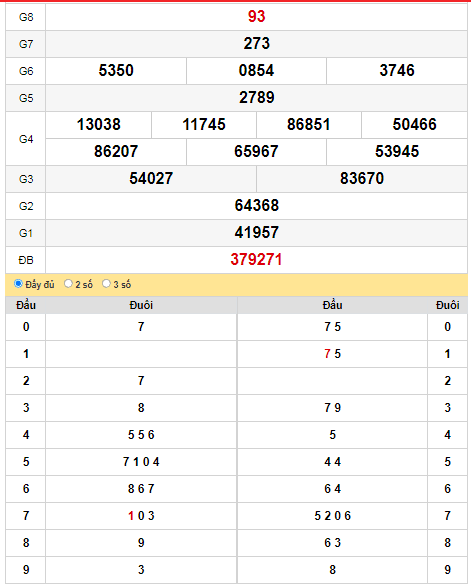Click the ĐB row label
The image size is (471, 587).
(x=26, y=260)
